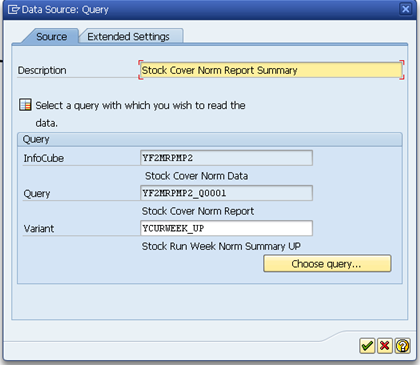Focus the Description field with report summary
The width and height of the screenshot is (420, 365).
(271, 70)
